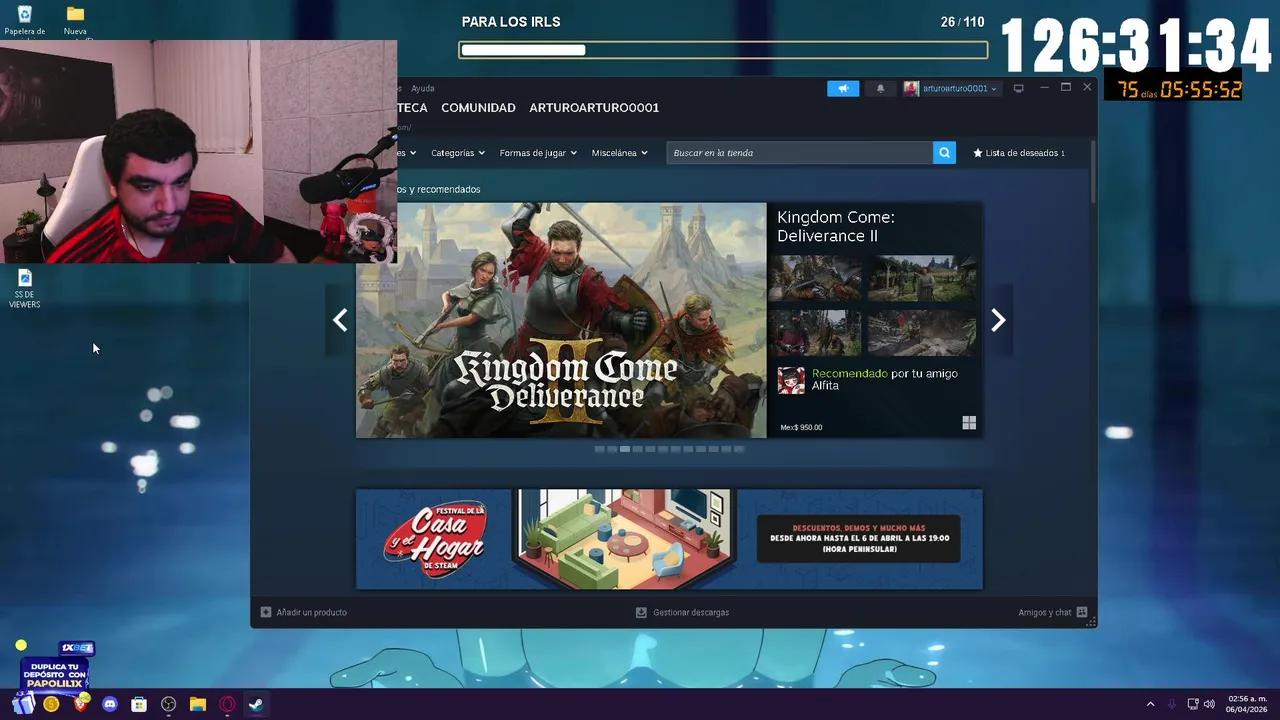This screenshot has height=720, width=1280.
Task: Open the taskbar clock and date
Action: (1248, 704)
